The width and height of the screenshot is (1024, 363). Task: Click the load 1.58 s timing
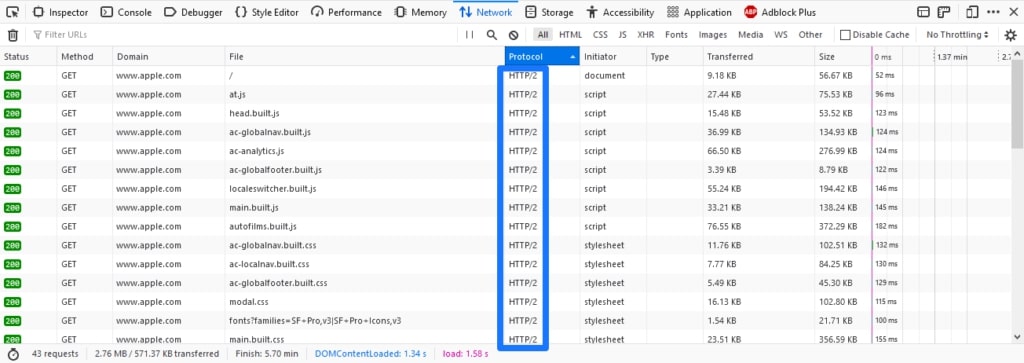465,354
